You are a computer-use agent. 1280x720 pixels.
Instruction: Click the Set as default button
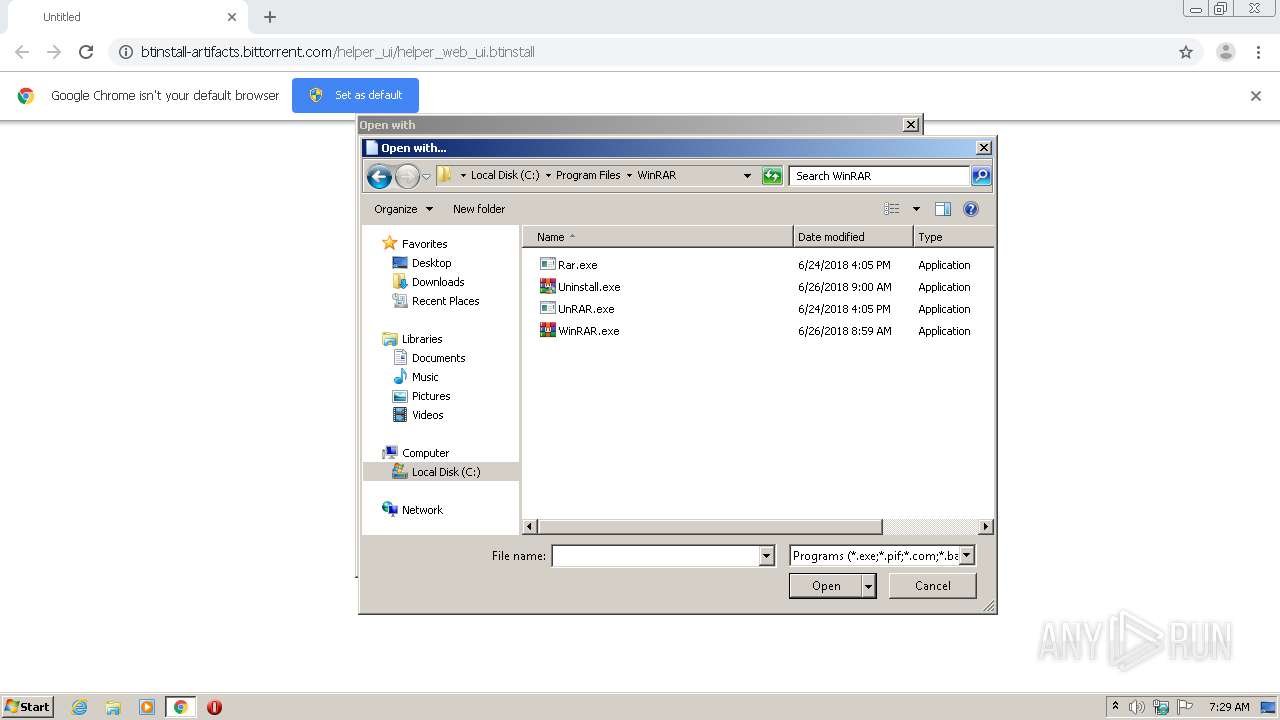(355, 95)
